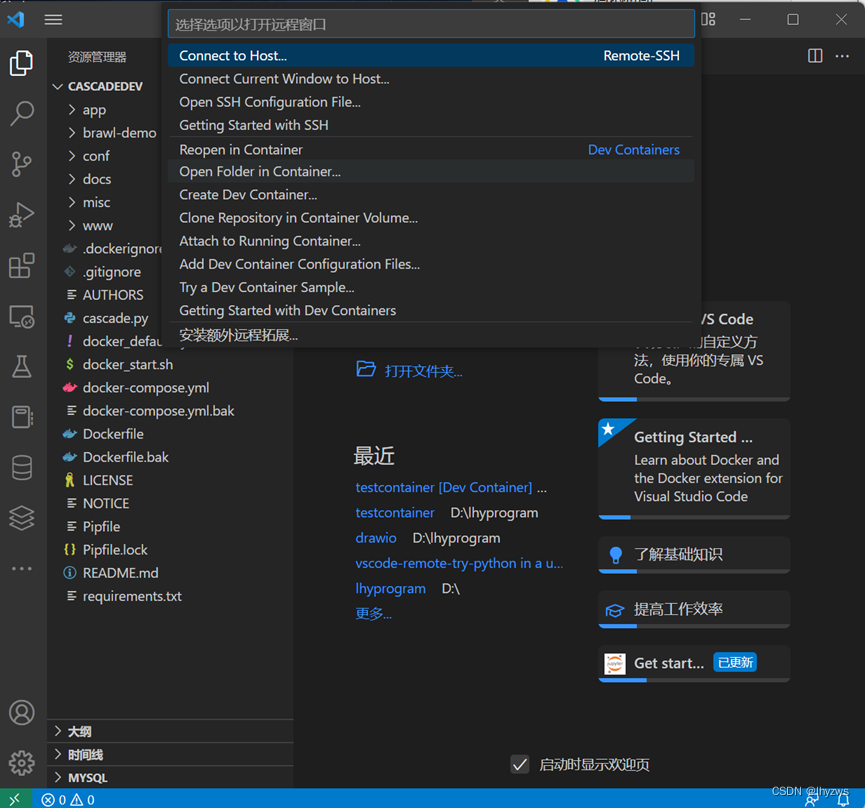Click the remote window indicator in status bar
The width and height of the screenshot is (865, 808).
pyautogui.click(x=15, y=799)
